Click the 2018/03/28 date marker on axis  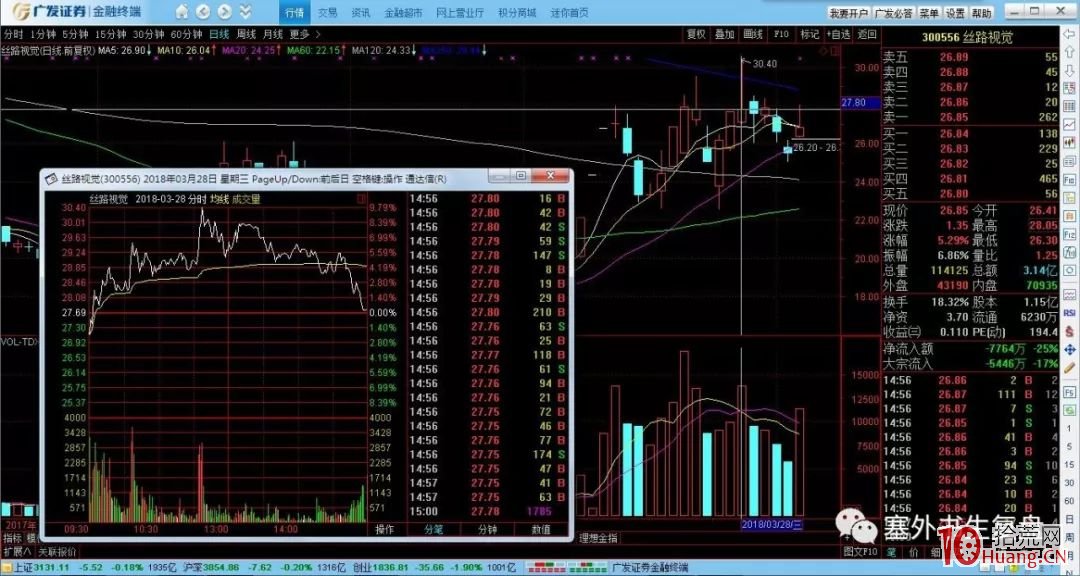(x=771, y=525)
